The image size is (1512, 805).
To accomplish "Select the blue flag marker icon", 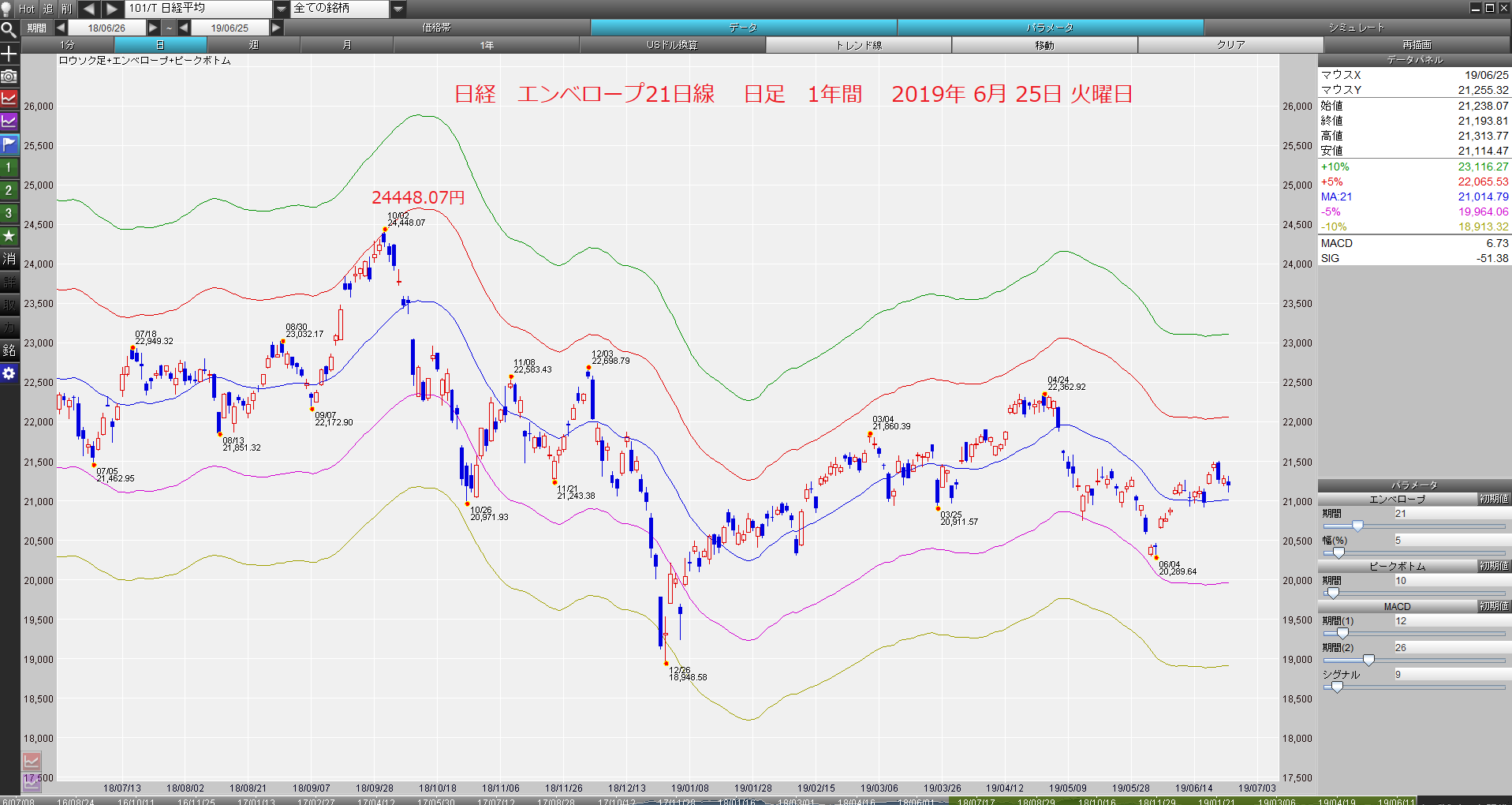I will [9, 144].
